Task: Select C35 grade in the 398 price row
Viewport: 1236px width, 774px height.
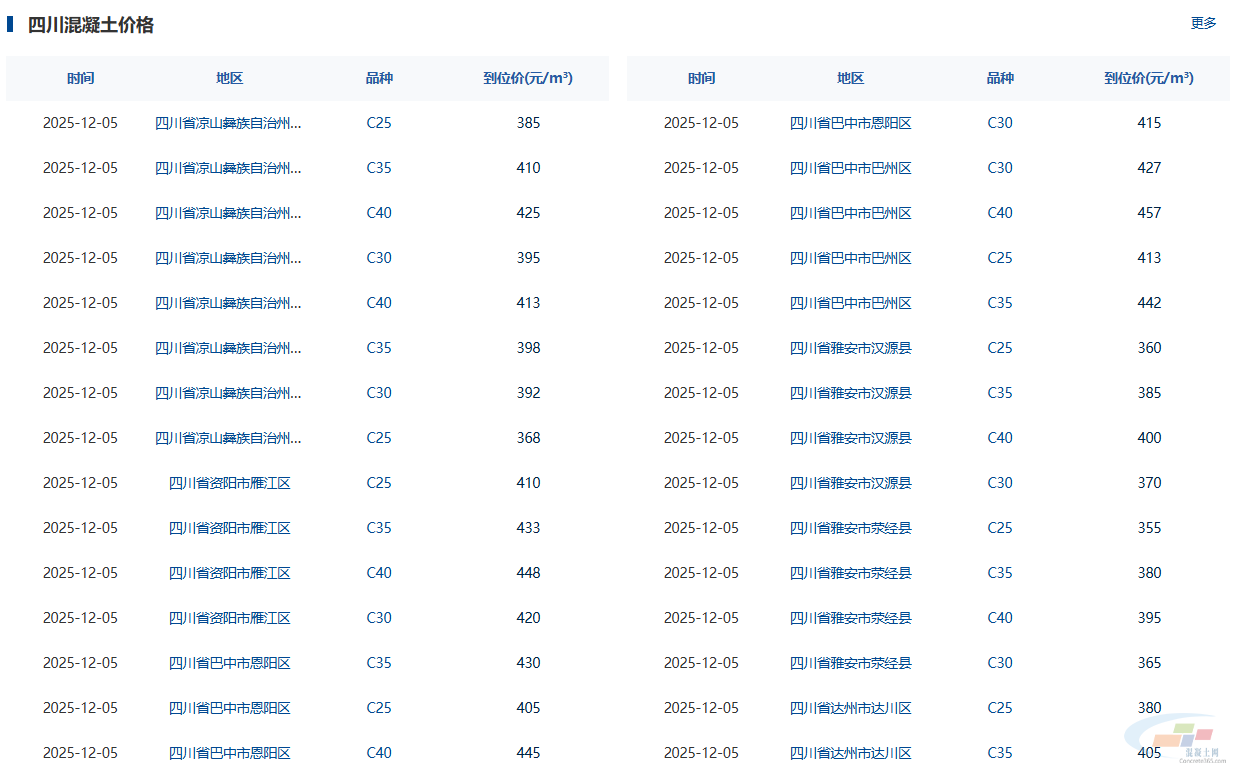Action: click(379, 348)
